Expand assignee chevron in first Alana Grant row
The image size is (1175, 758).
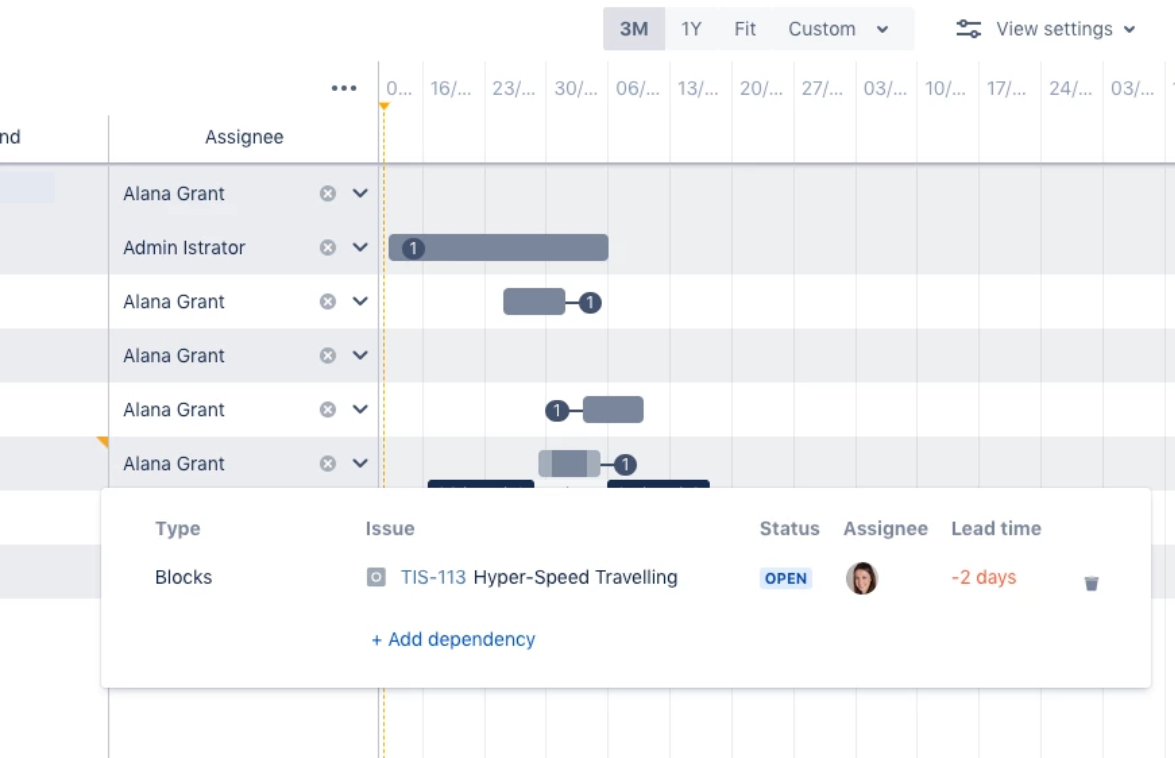[x=360, y=193]
